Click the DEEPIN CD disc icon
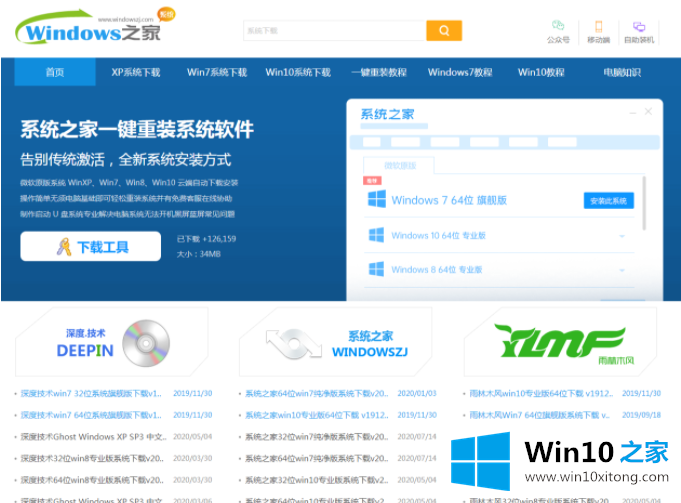 click(x=146, y=343)
